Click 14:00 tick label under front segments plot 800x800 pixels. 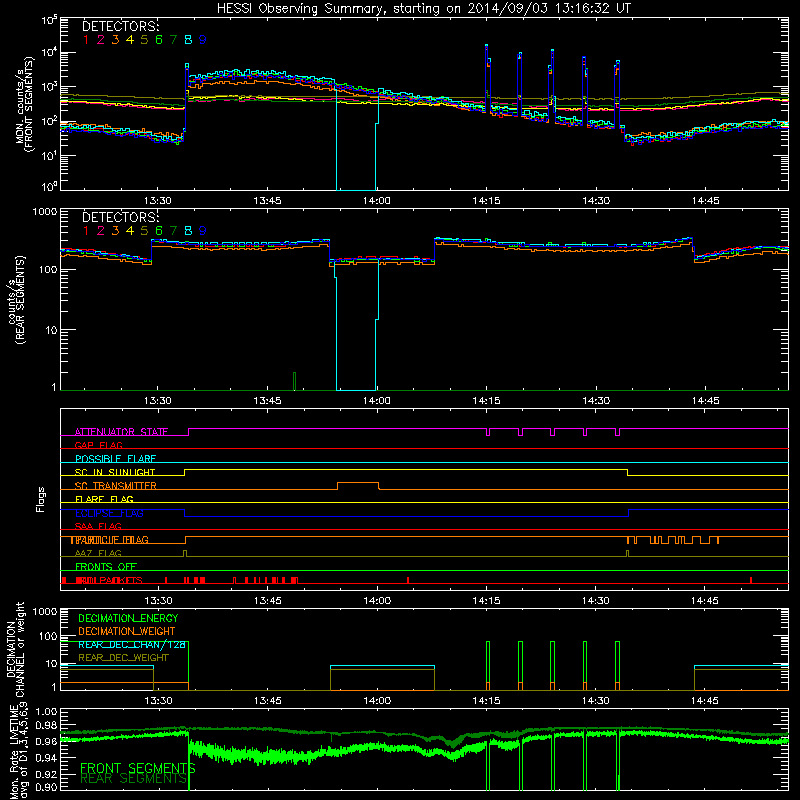[x=377, y=201]
